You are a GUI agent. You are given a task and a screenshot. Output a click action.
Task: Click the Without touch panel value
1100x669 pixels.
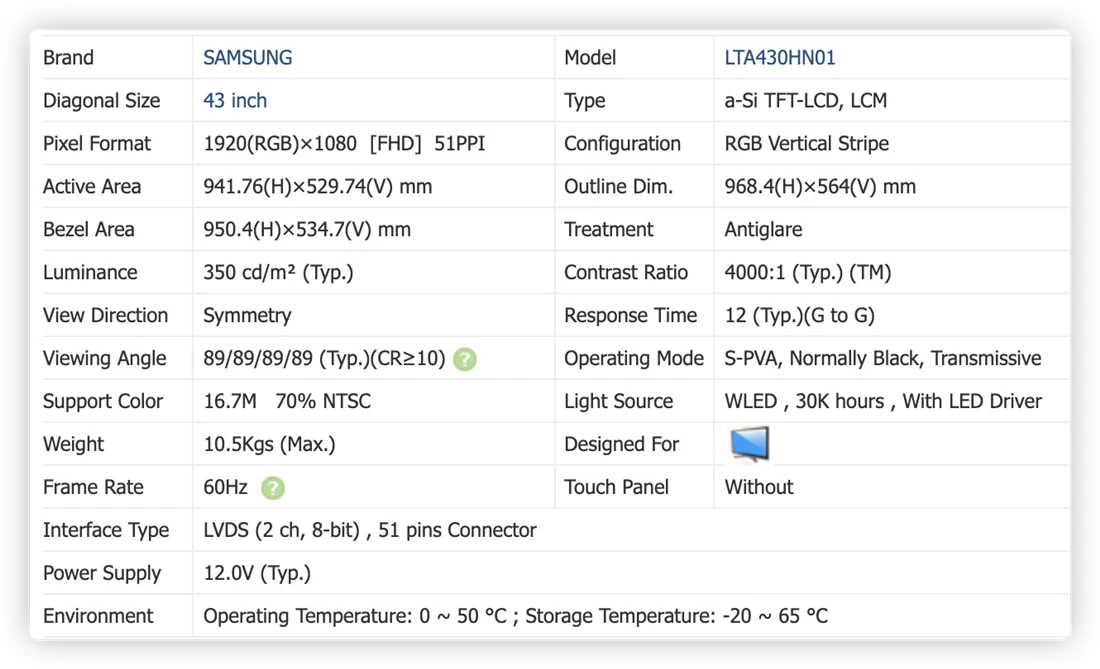coord(759,487)
